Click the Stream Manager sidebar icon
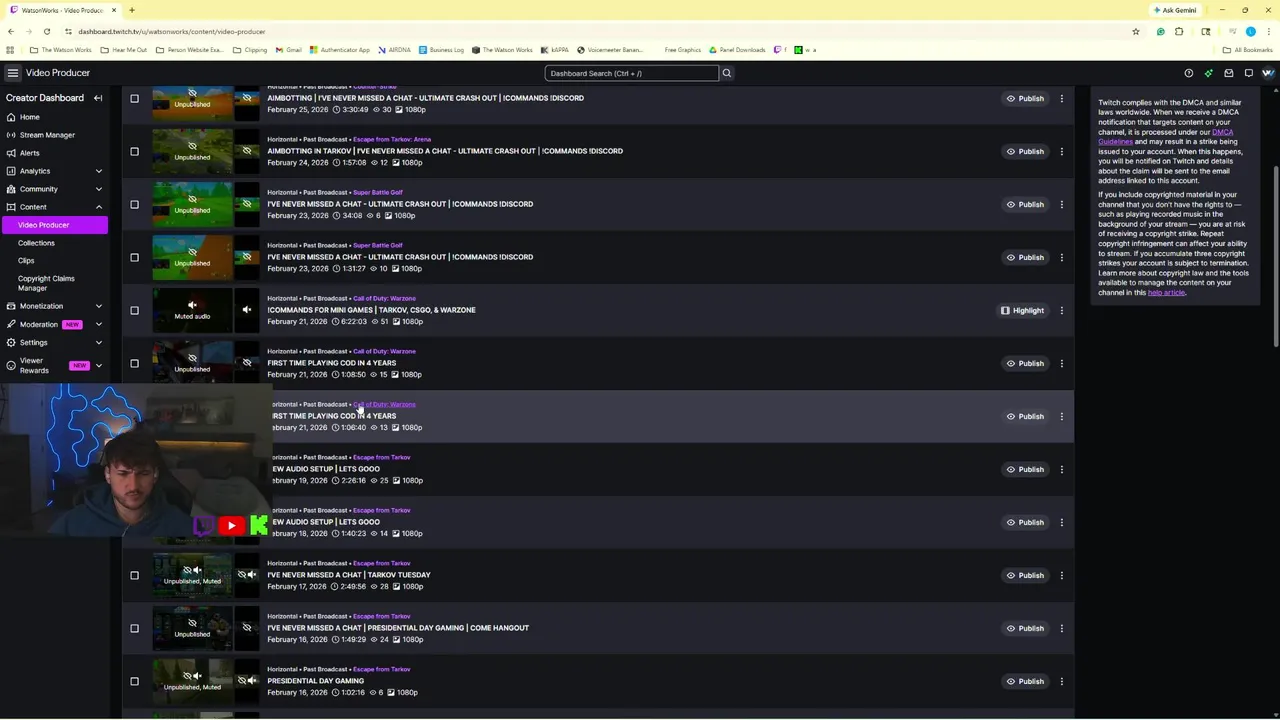This screenshot has width=1280, height=720. 11,135
